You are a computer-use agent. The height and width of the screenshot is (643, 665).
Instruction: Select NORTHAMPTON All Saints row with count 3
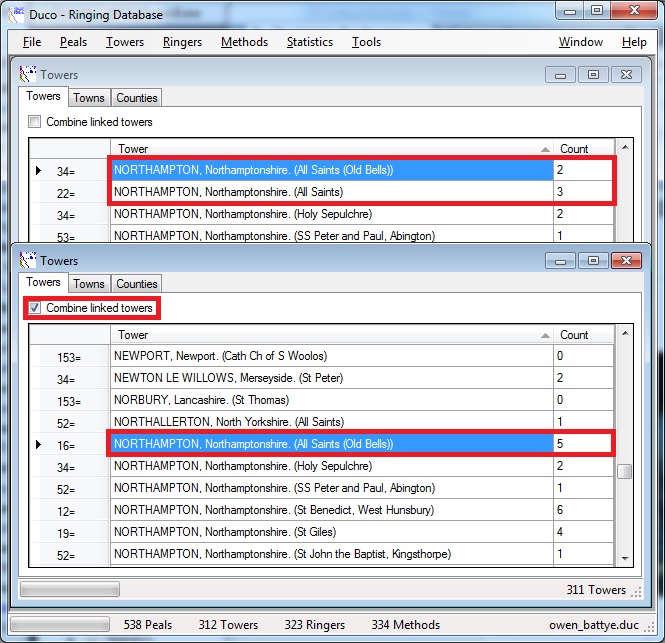pyautogui.click(x=330, y=192)
